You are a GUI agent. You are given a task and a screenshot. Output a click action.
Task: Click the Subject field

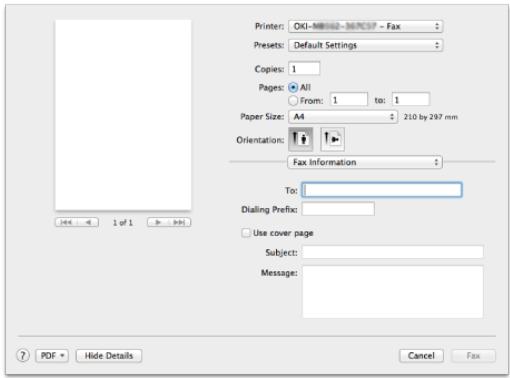coord(393,252)
